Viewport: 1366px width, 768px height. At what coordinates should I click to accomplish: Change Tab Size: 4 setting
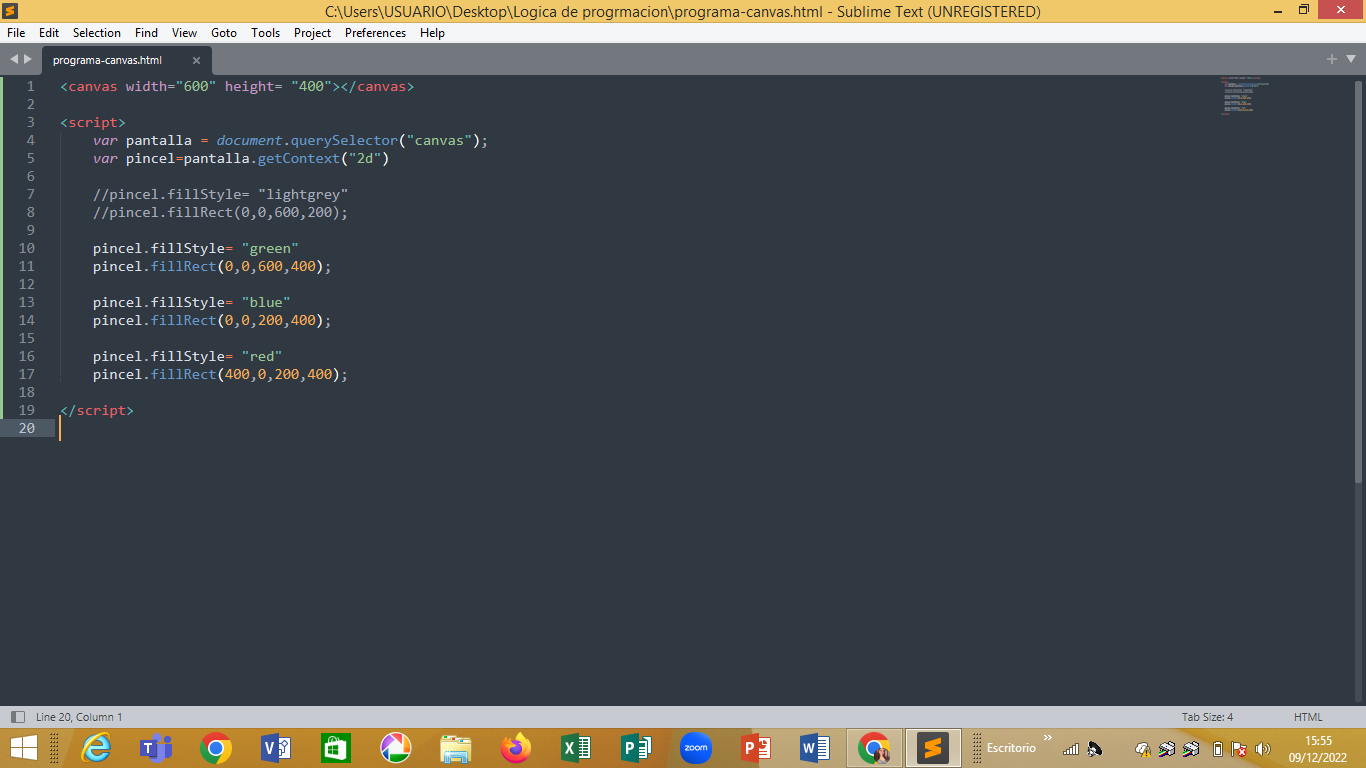[1207, 717]
